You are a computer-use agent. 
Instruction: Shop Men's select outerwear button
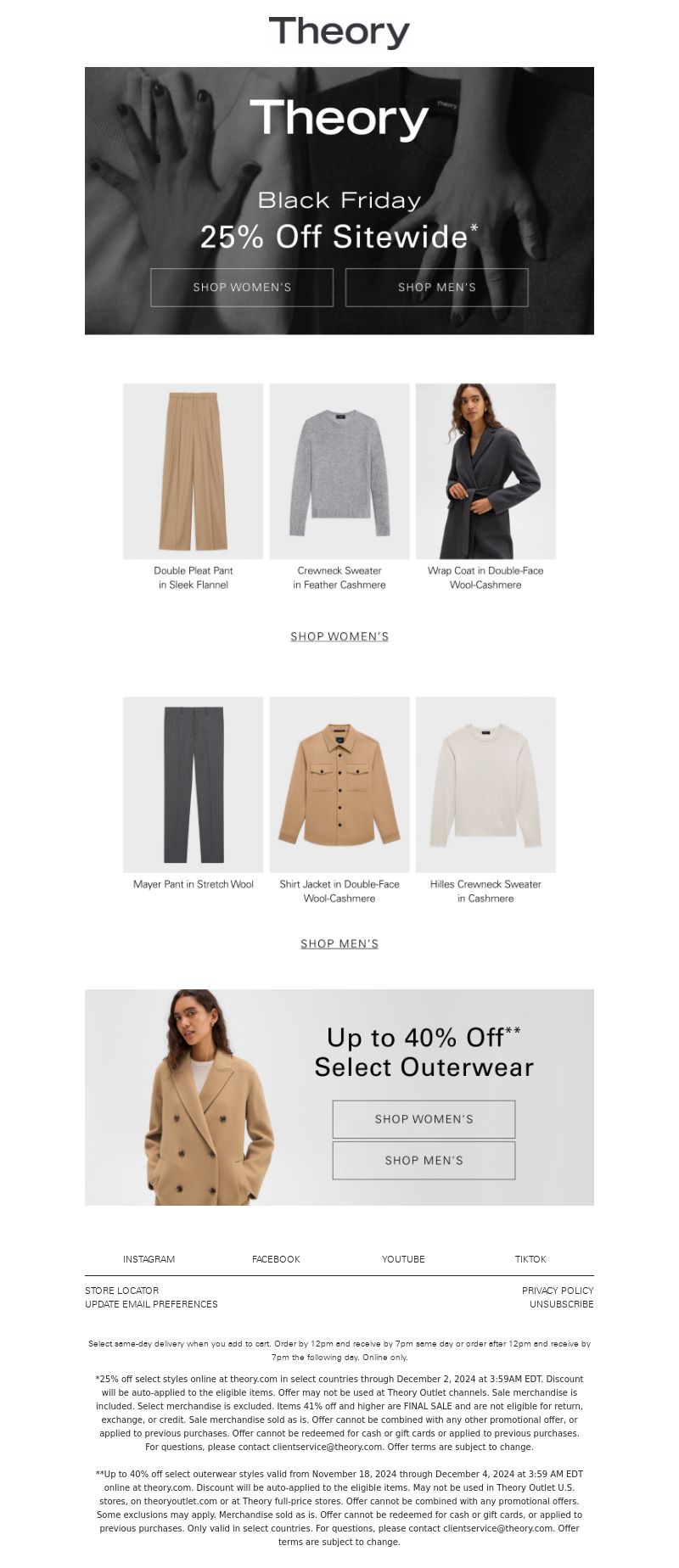coord(424,1161)
